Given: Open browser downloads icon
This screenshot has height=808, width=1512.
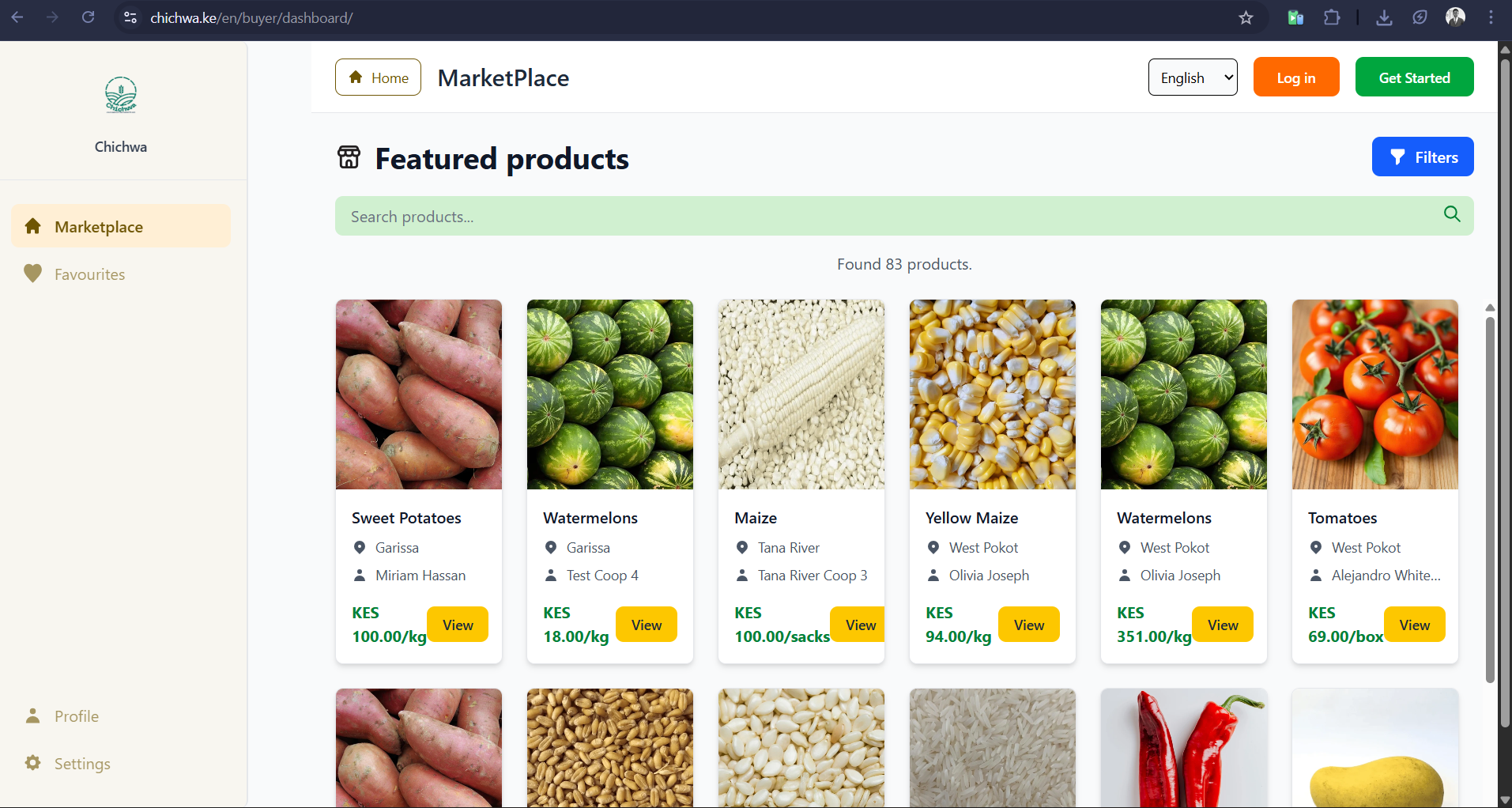Looking at the screenshot, I should point(1384,17).
